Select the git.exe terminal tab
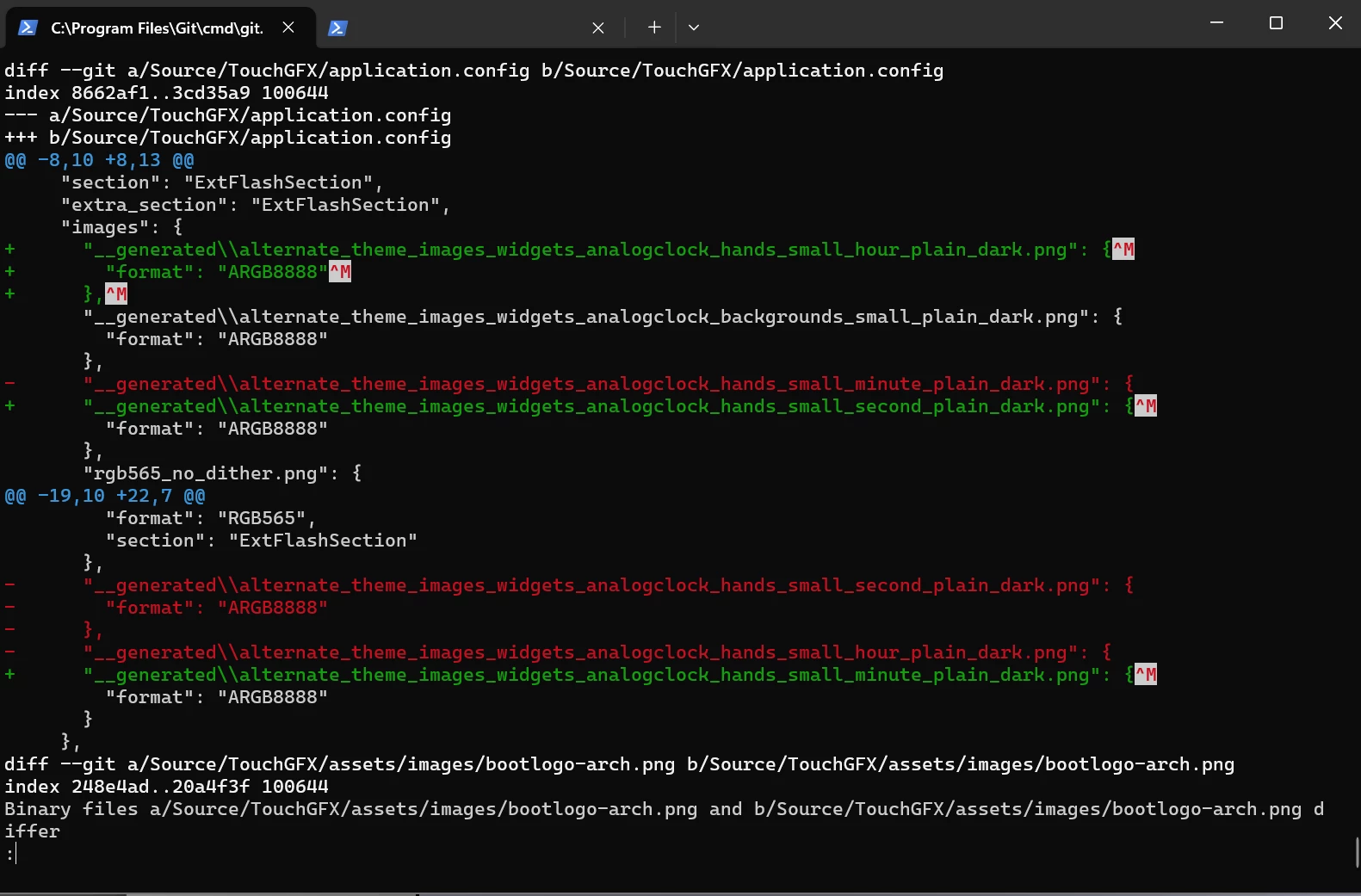Screen dimensions: 1361x896 click(159, 28)
